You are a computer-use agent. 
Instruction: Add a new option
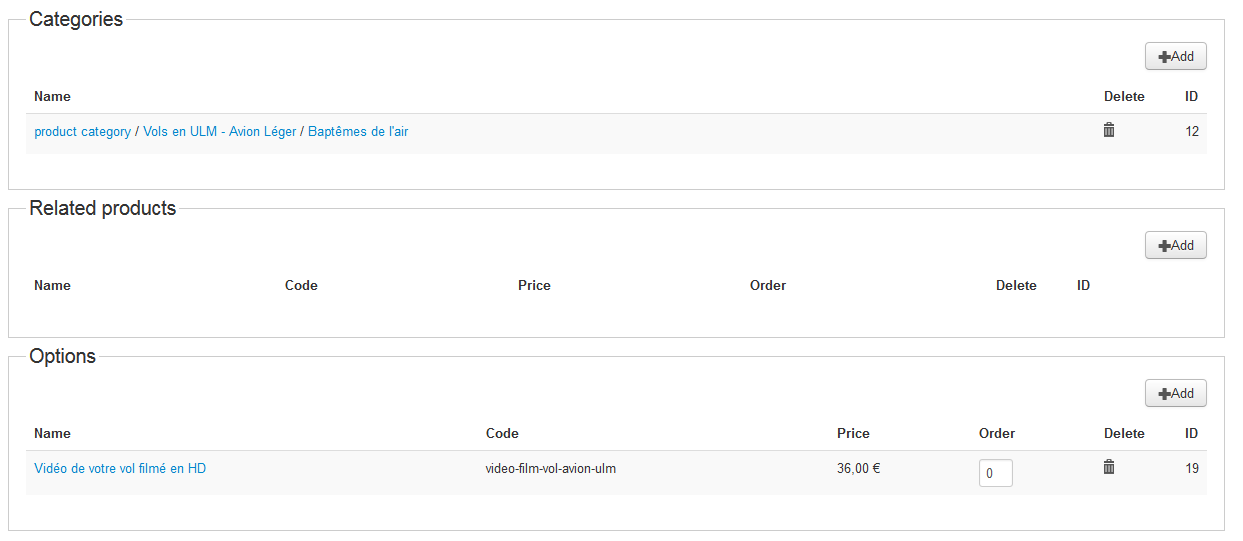click(x=1175, y=394)
